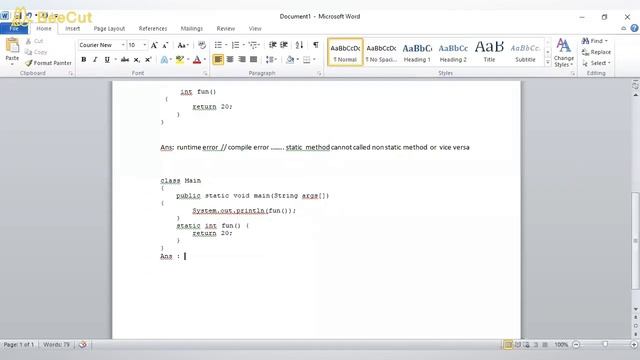Sort the selected text
Screen dimensions: 640x360
(x=299, y=45)
